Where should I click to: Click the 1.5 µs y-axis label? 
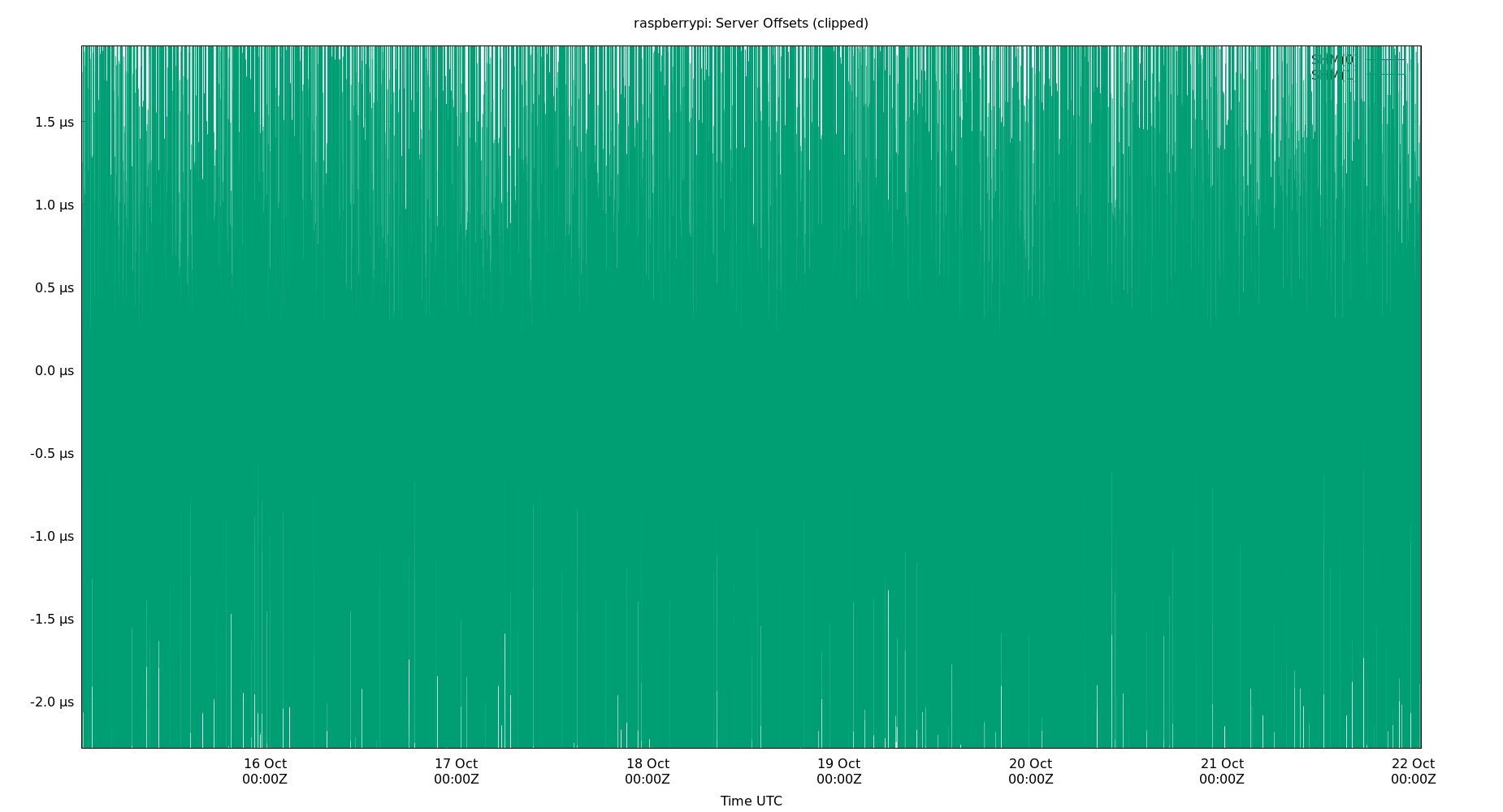pos(54,122)
